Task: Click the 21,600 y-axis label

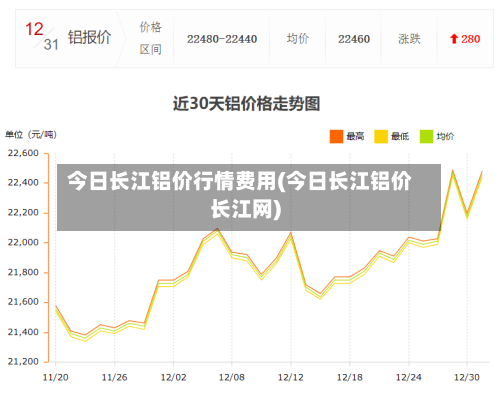Action: click(x=23, y=302)
